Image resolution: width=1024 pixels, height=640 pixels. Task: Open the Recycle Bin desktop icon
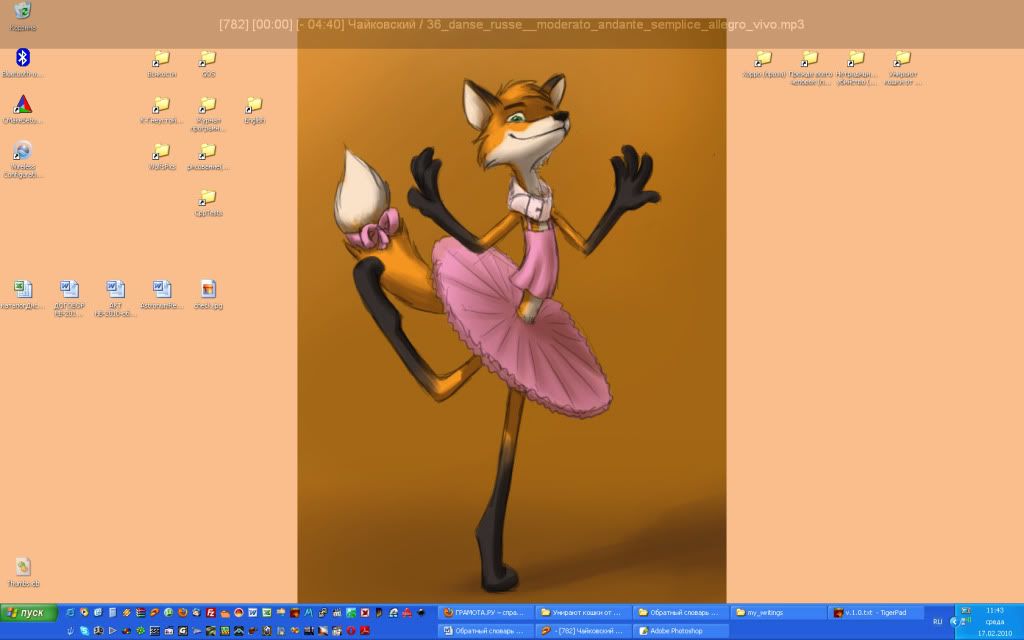pos(22,12)
